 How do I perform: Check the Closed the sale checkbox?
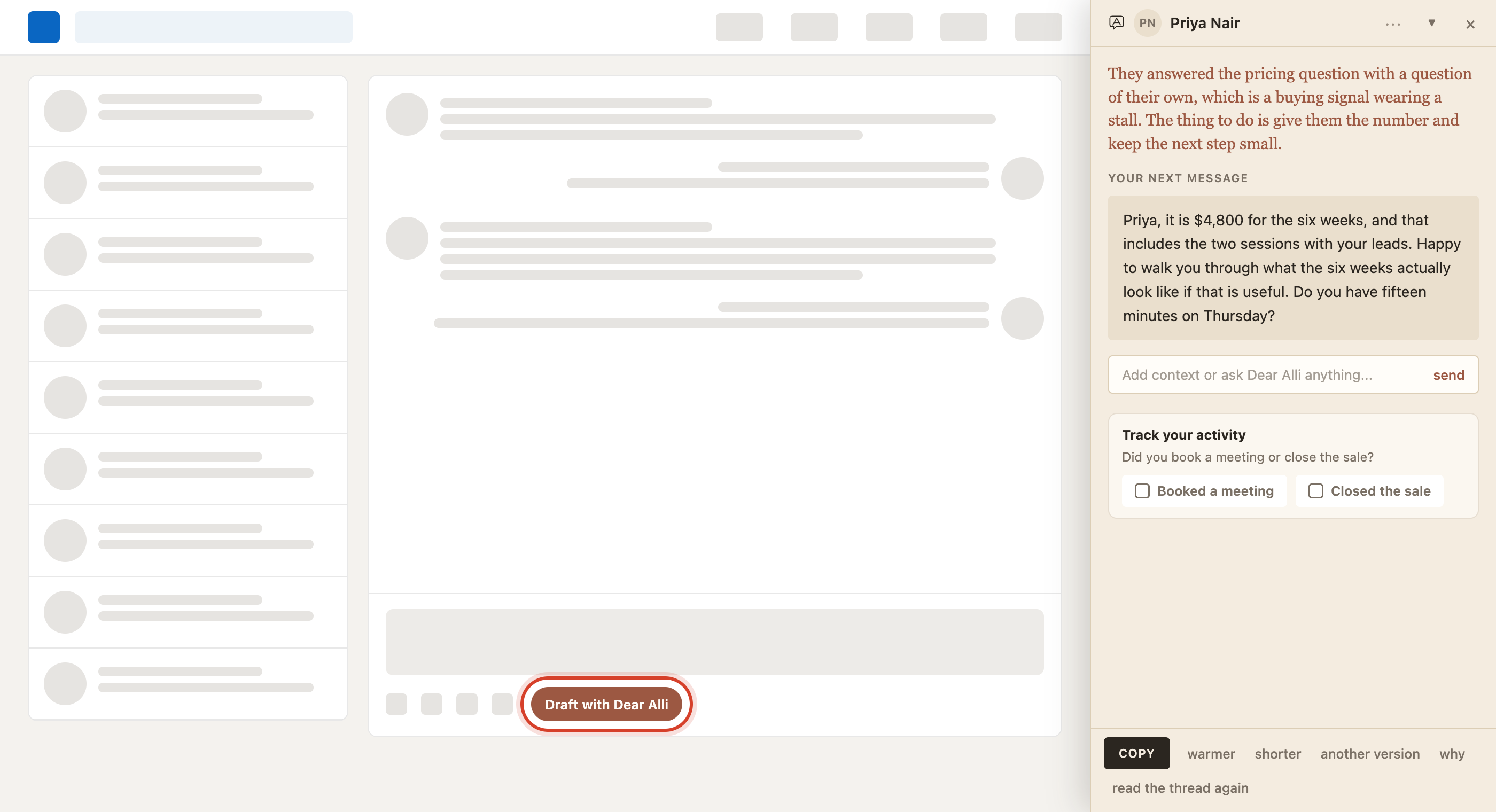point(1315,491)
